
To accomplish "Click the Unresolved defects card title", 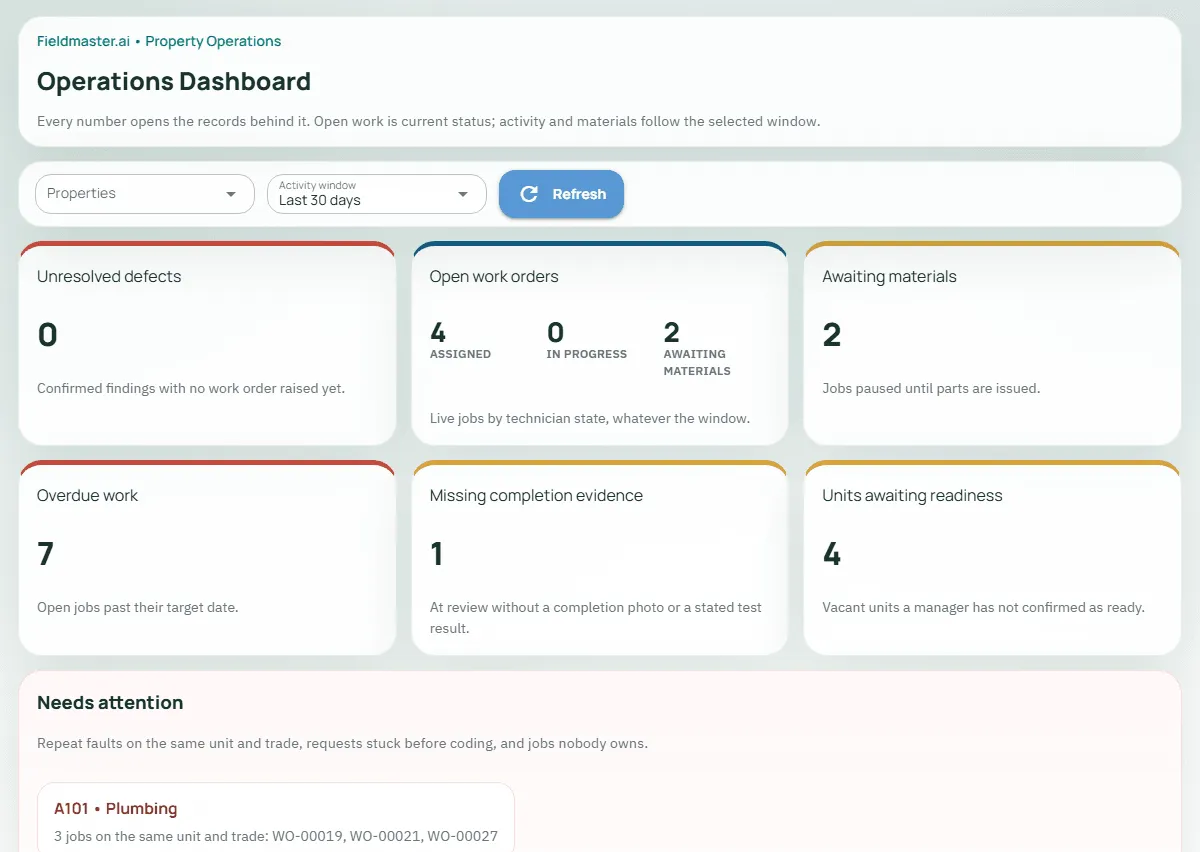I will [109, 277].
